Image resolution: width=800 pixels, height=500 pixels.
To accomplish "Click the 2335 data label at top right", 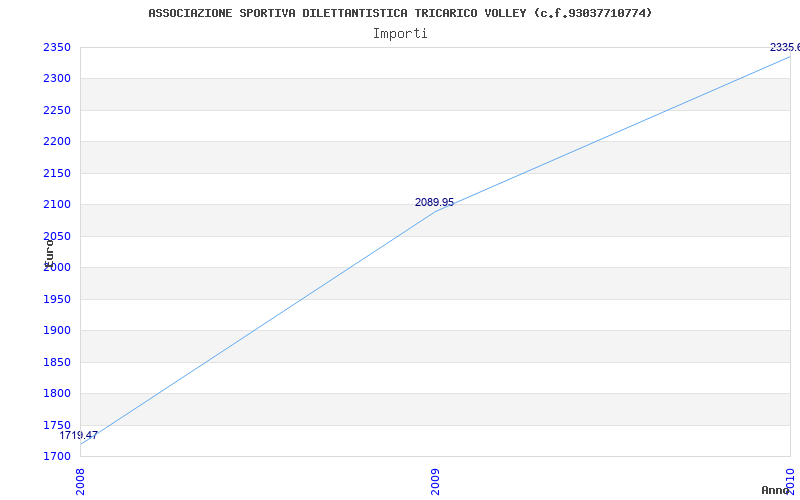I will [x=785, y=47].
